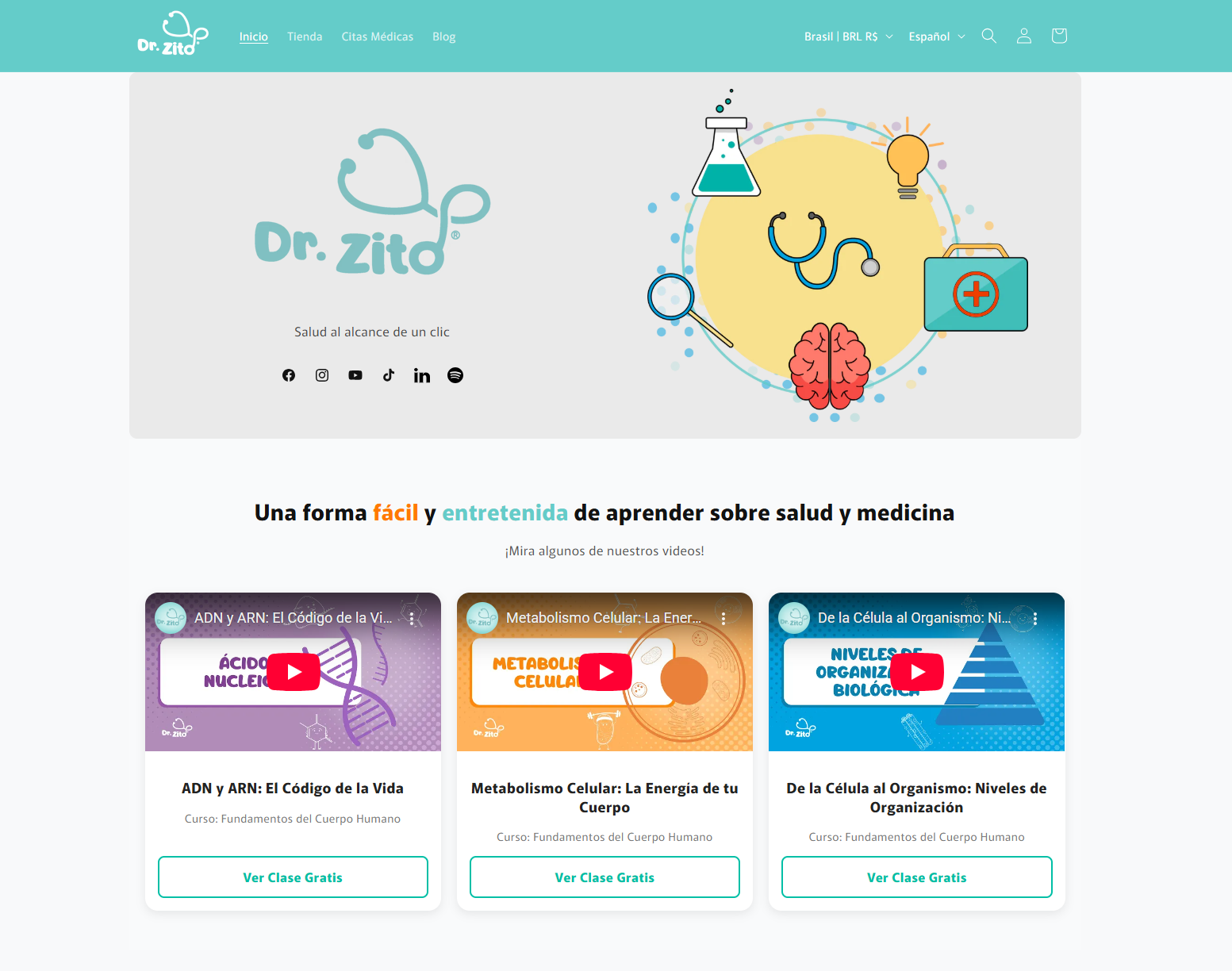
Task: Play the Metabolismo Celular video
Action: tap(605, 672)
